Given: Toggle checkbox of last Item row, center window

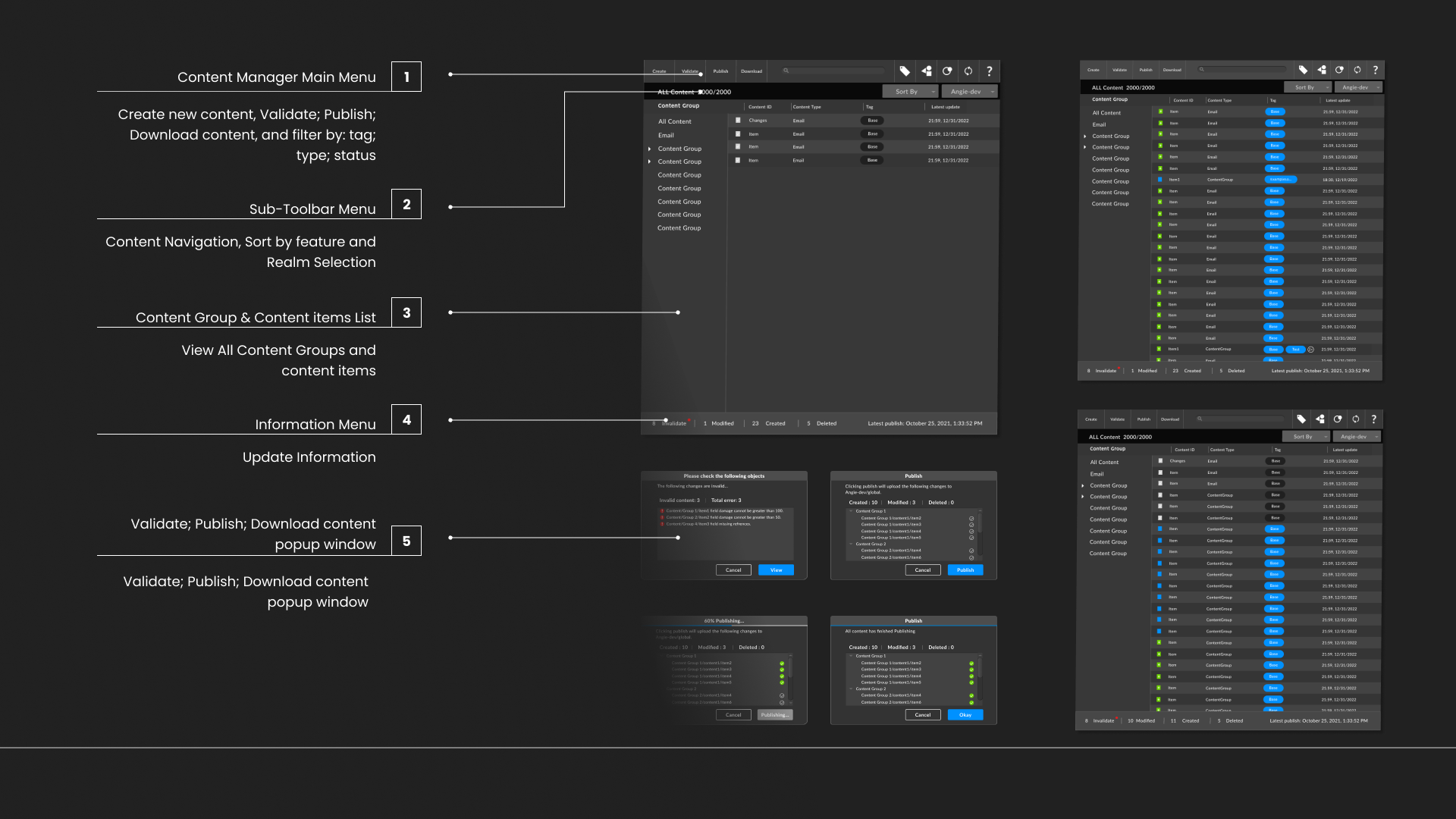Looking at the screenshot, I should [738, 161].
